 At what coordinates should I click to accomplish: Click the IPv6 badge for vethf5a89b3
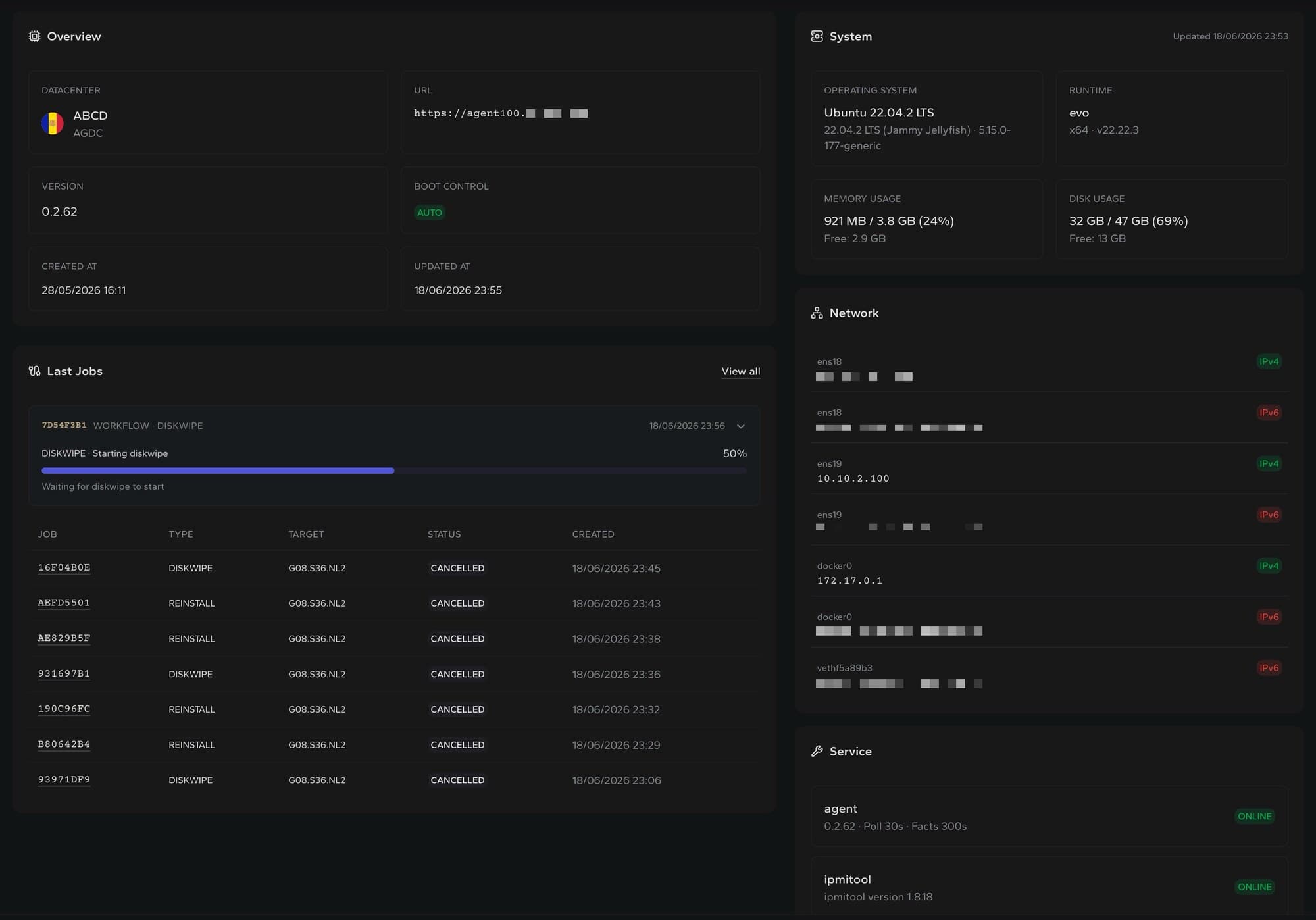click(x=1269, y=668)
